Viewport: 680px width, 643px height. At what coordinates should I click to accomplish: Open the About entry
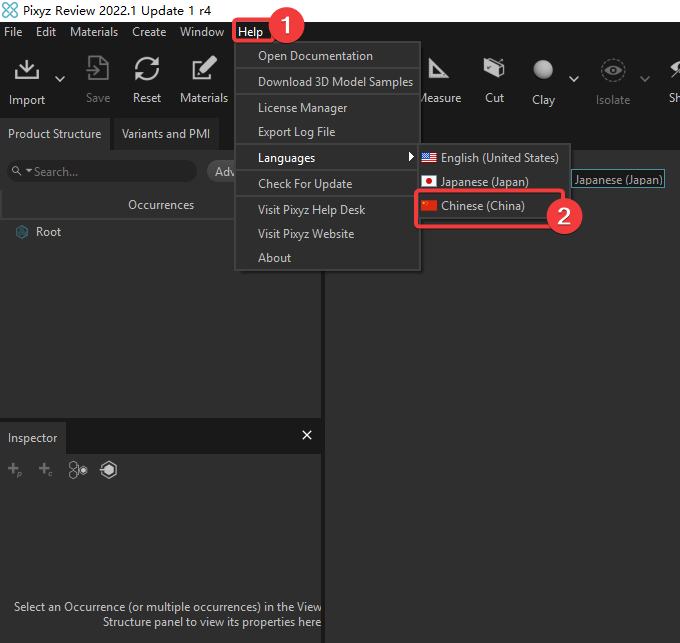328,258
